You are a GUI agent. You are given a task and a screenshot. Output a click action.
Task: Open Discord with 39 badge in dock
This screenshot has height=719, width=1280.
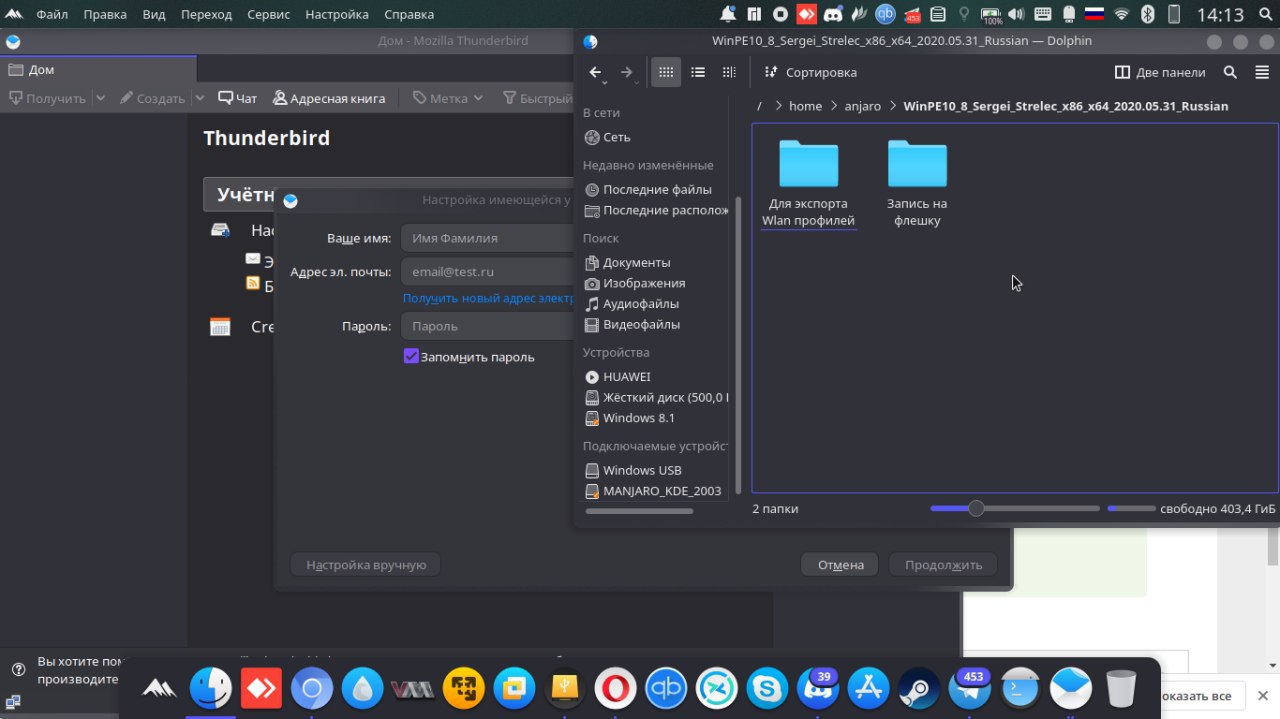817,688
